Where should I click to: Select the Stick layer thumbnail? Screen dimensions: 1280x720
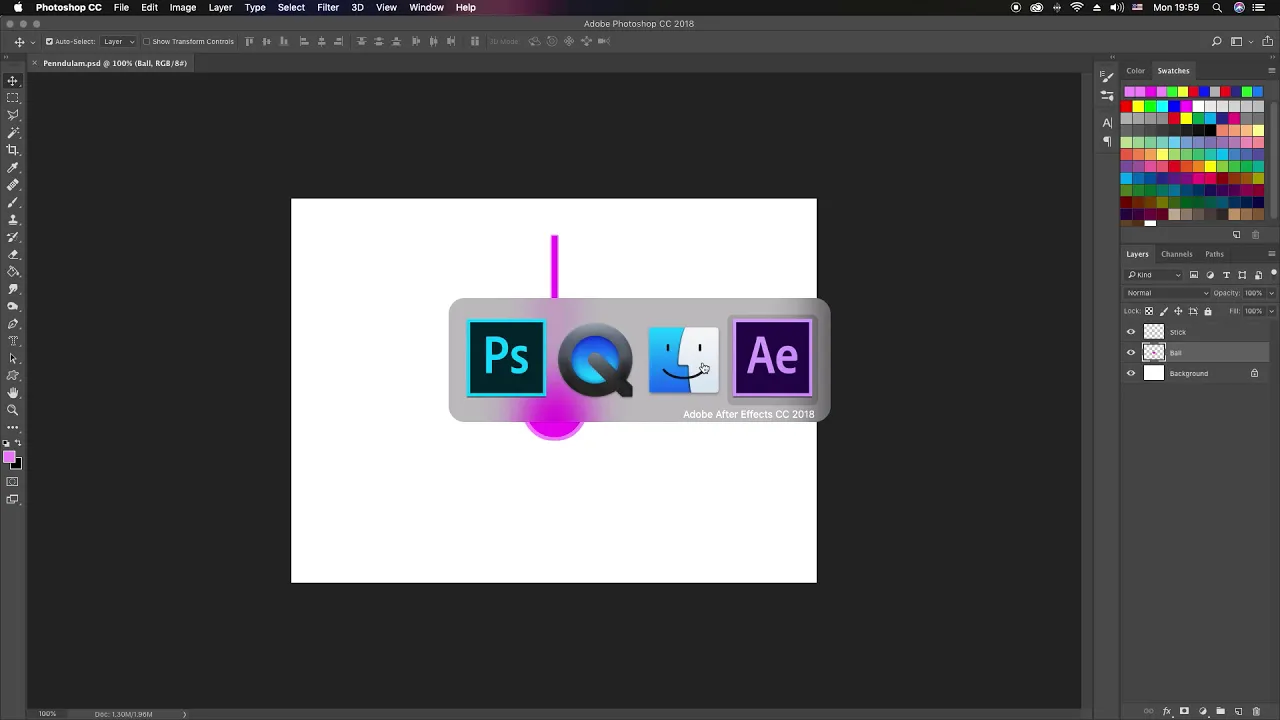(1154, 332)
